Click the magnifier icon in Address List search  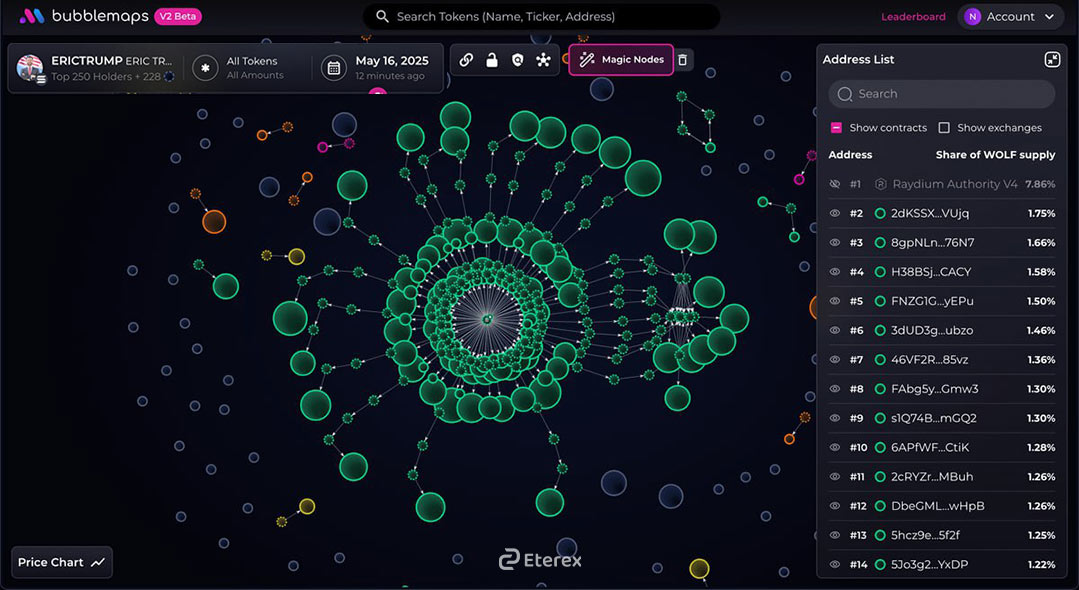[845, 94]
